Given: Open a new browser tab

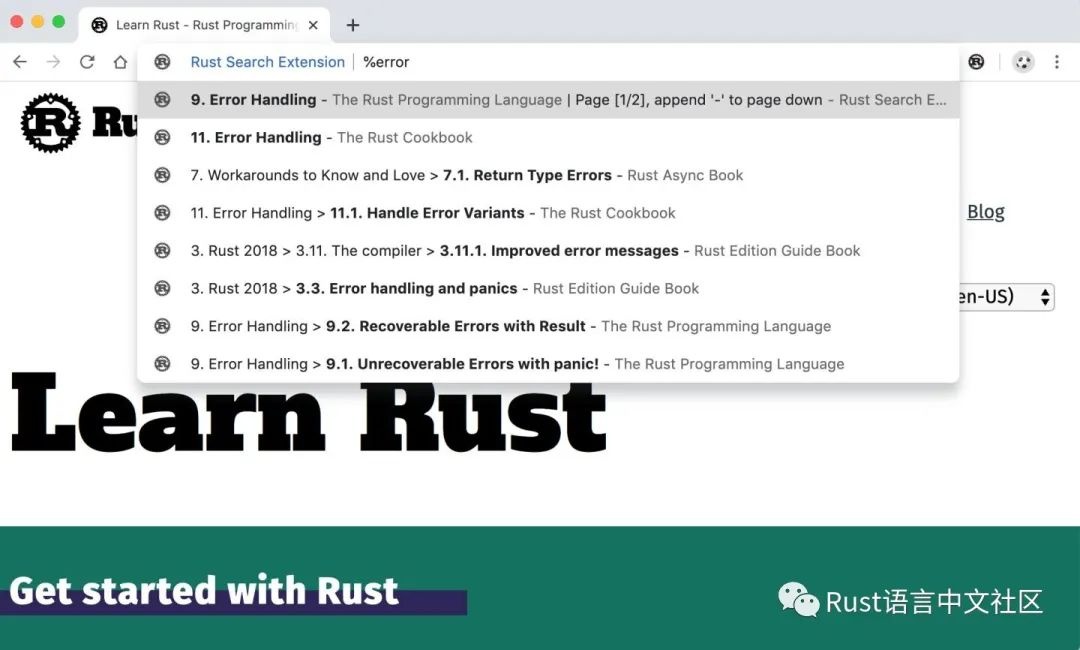Looking at the screenshot, I should (353, 25).
